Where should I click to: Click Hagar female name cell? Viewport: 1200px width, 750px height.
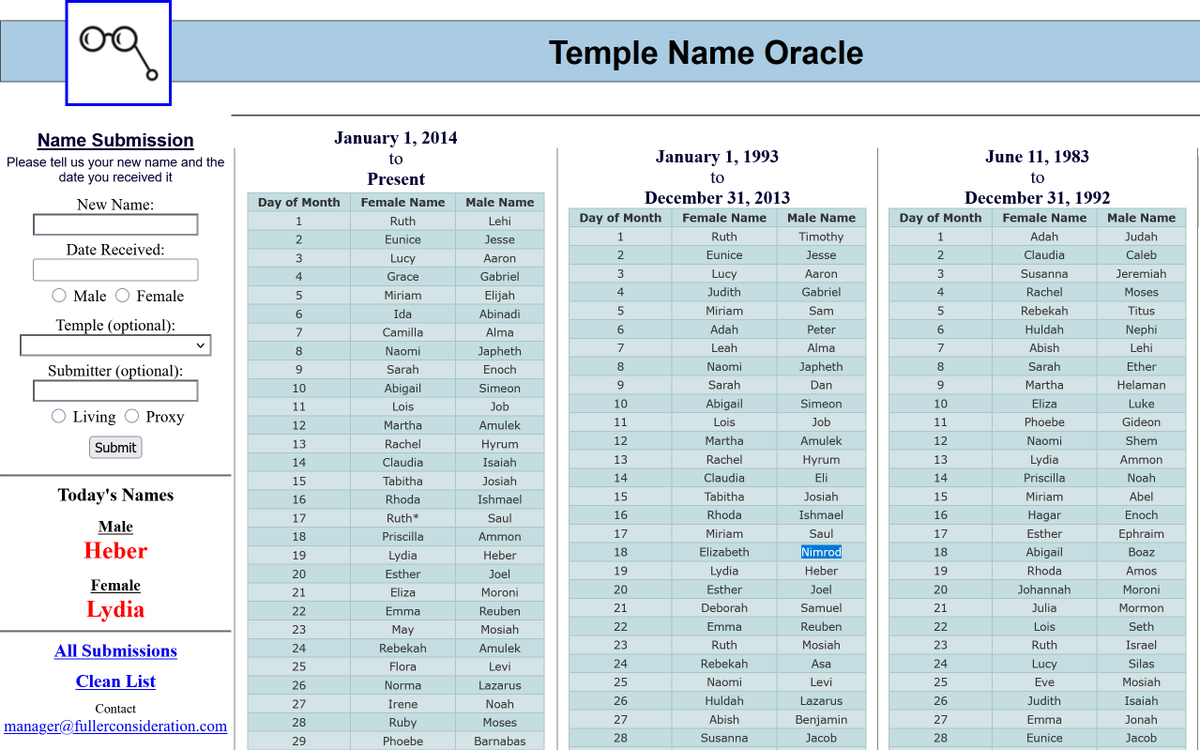point(1044,515)
